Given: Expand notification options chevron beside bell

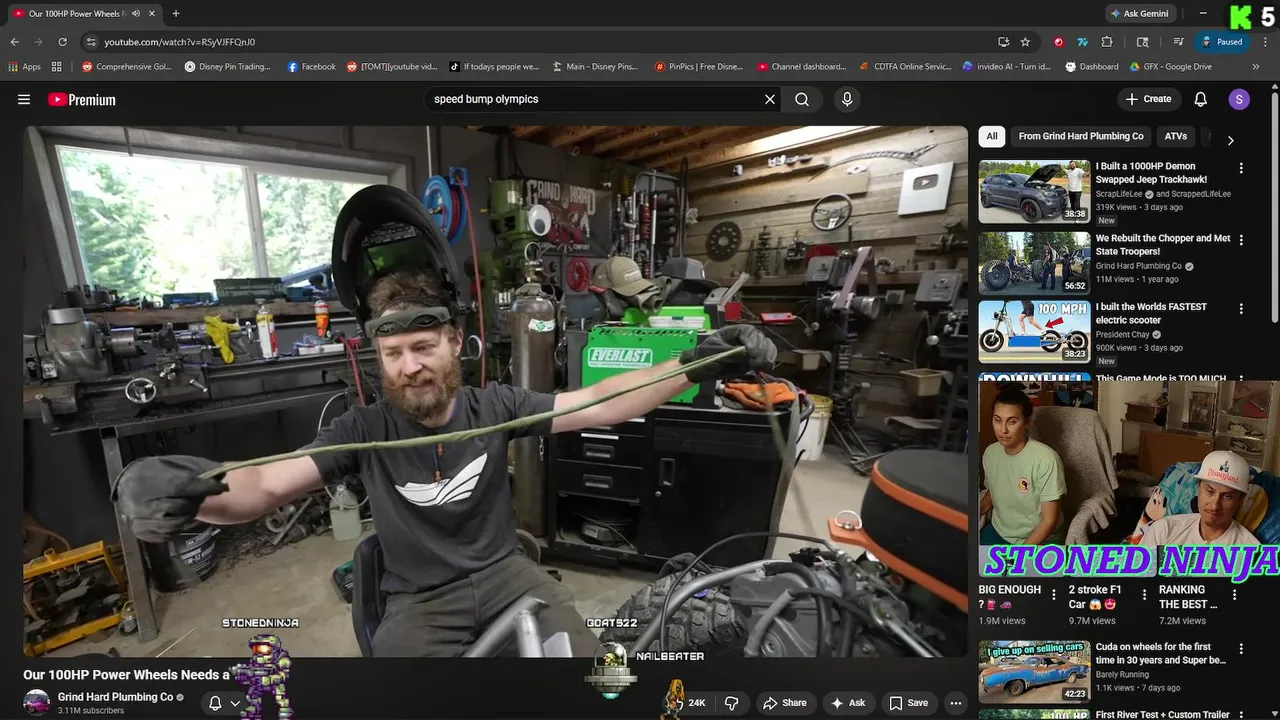Looking at the screenshot, I should [x=235, y=703].
